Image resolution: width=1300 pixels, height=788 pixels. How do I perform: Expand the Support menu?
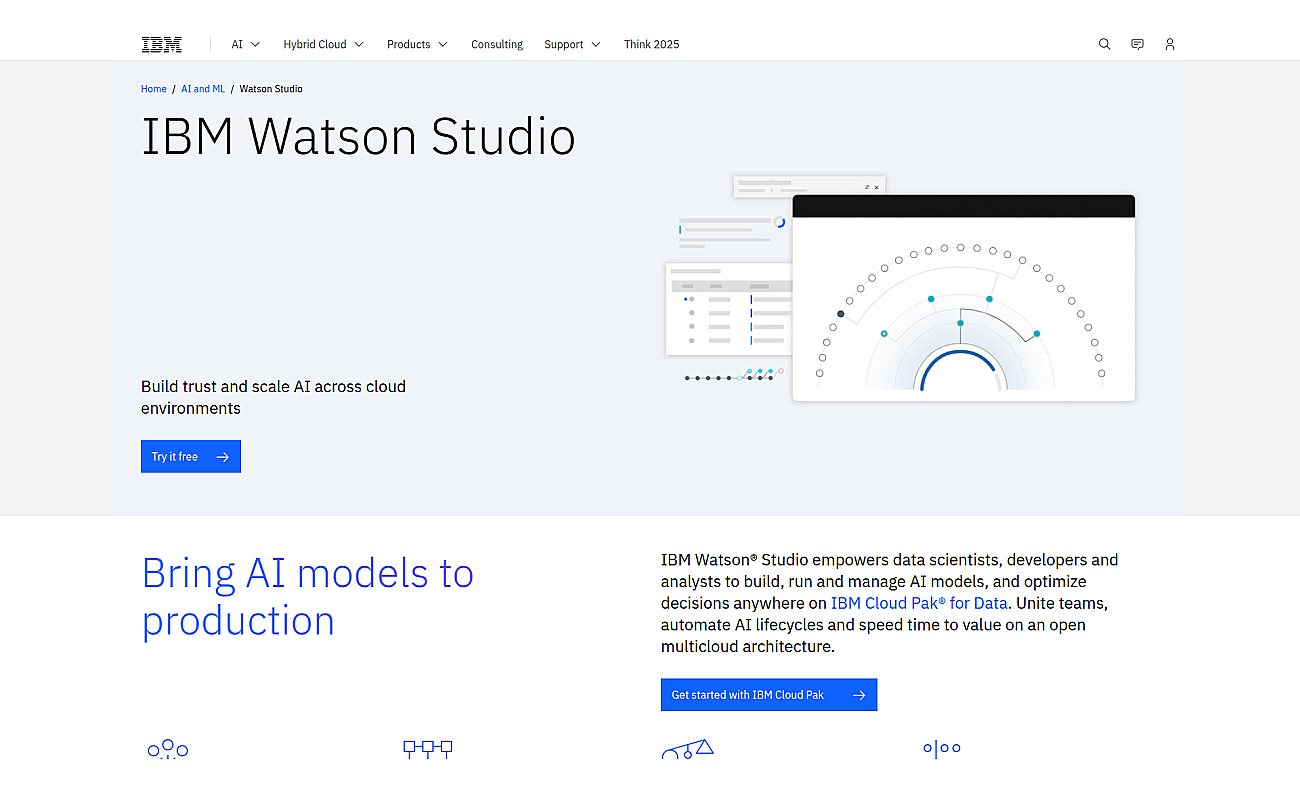[572, 44]
